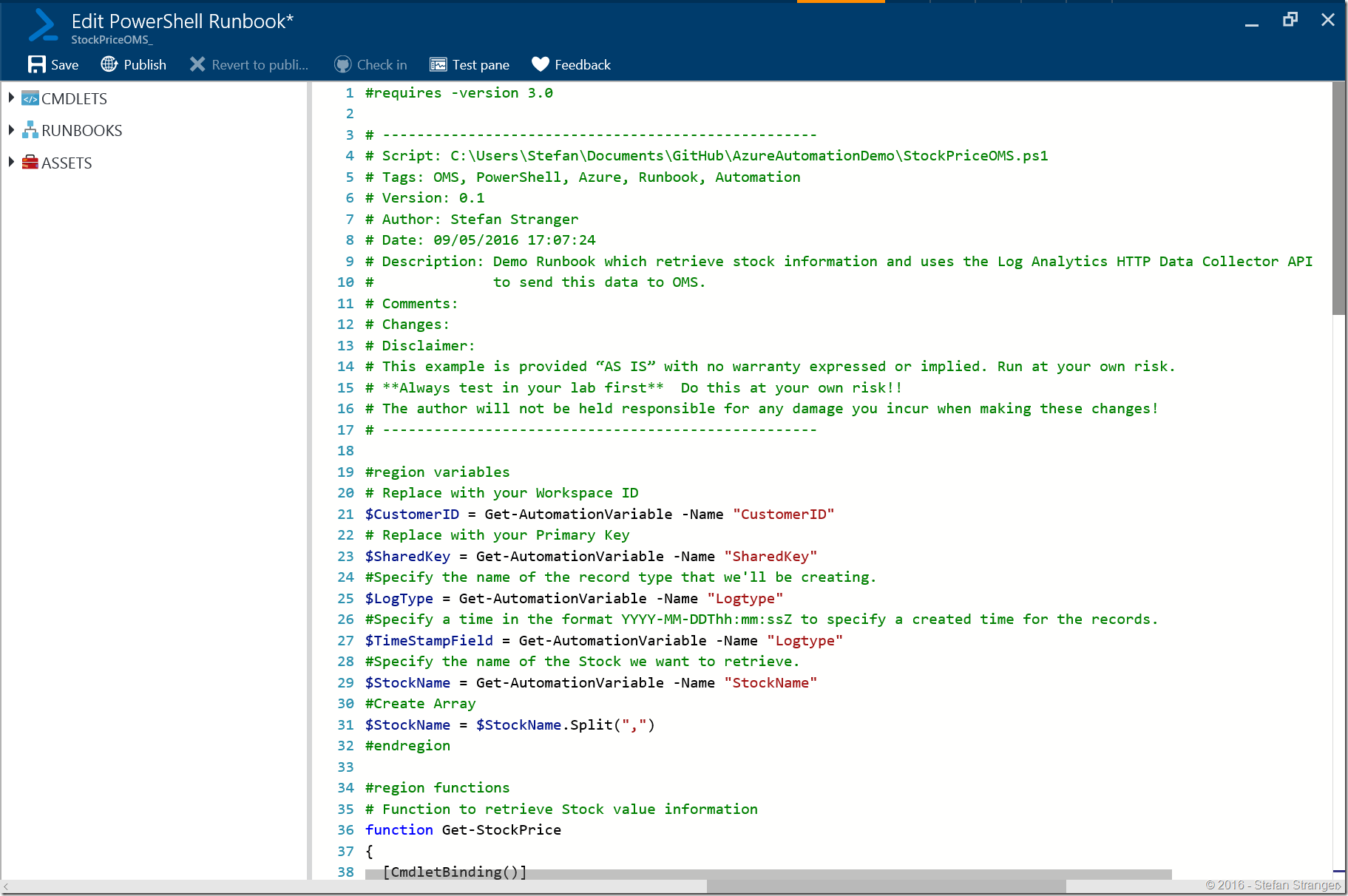This screenshot has width=1348, height=896.
Task: Click the StockPriceOMS_ subtitle
Action: pyautogui.click(x=112, y=40)
